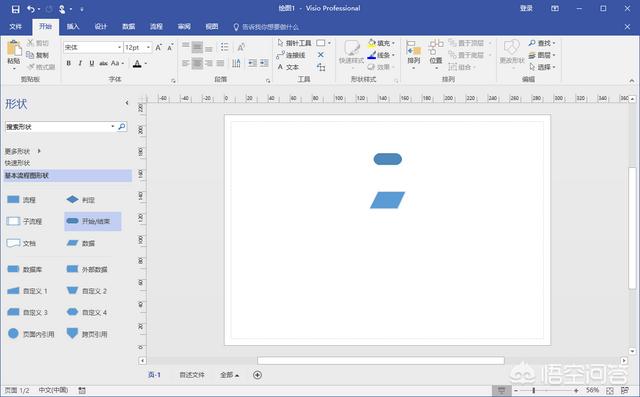This screenshot has height=397, width=640.
Task: Open the font size dropdown
Action: point(148,47)
